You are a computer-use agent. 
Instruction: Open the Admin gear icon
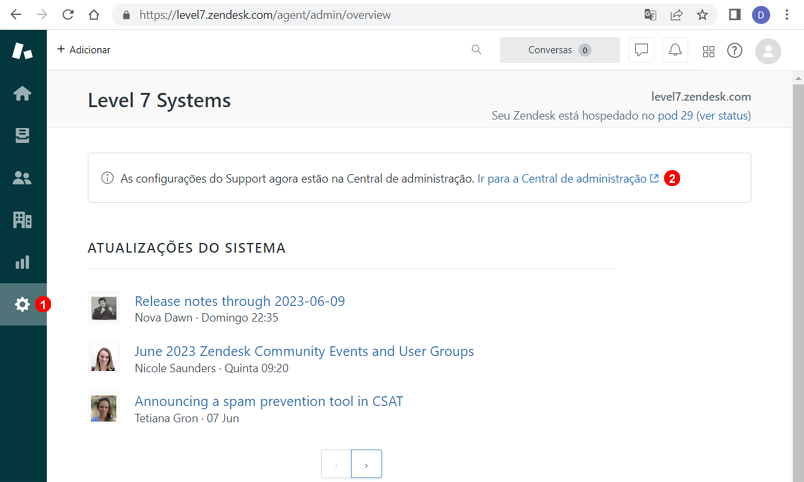pos(22,304)
